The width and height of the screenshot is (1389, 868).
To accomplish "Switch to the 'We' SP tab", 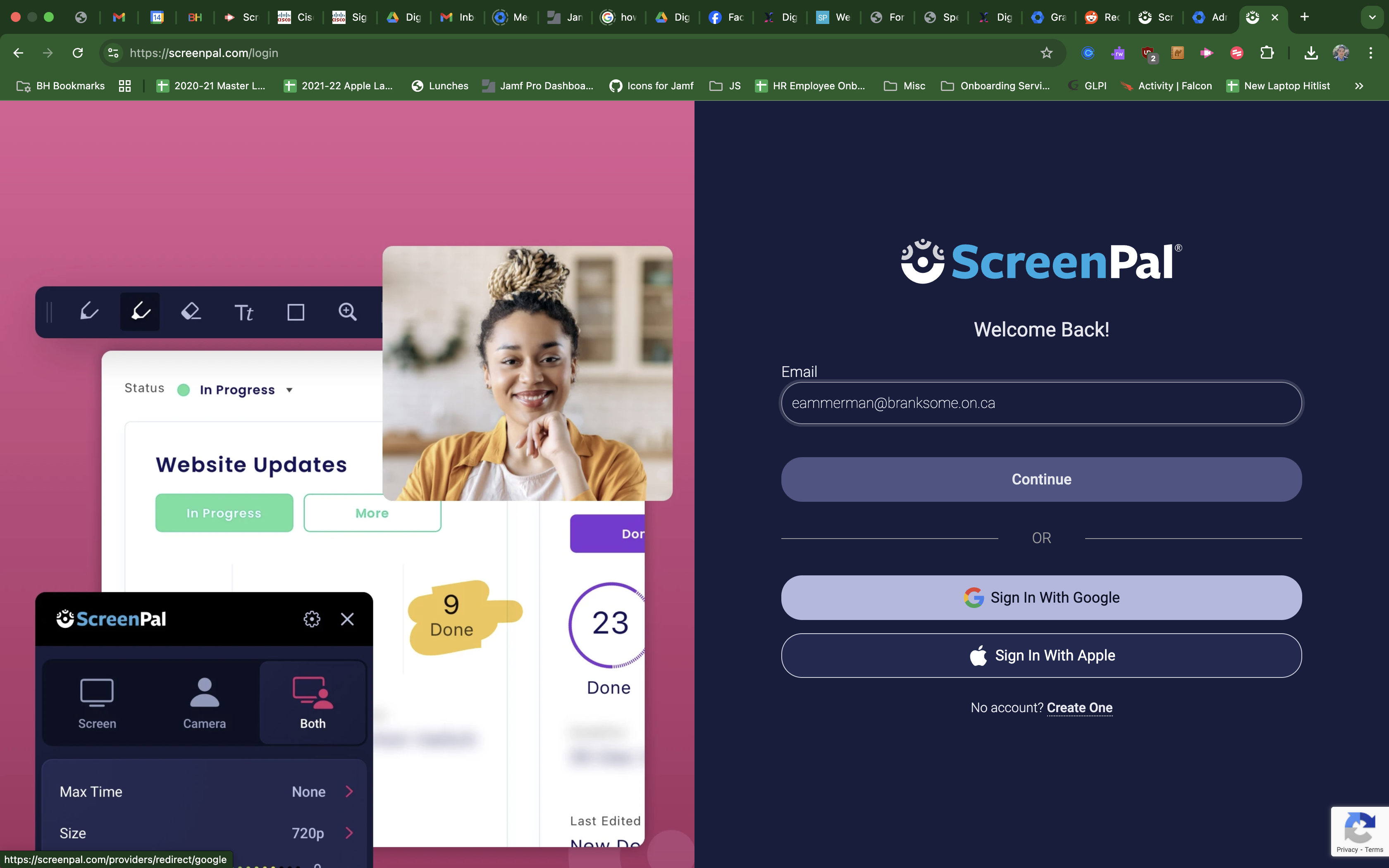I will [x=833, y=17].
